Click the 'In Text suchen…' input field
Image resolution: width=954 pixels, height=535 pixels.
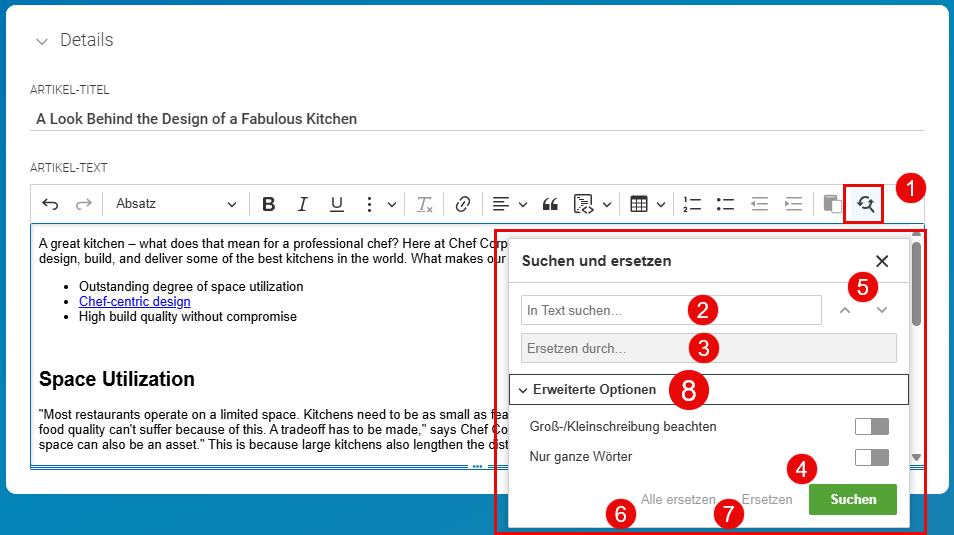click(x=671, y=310)
